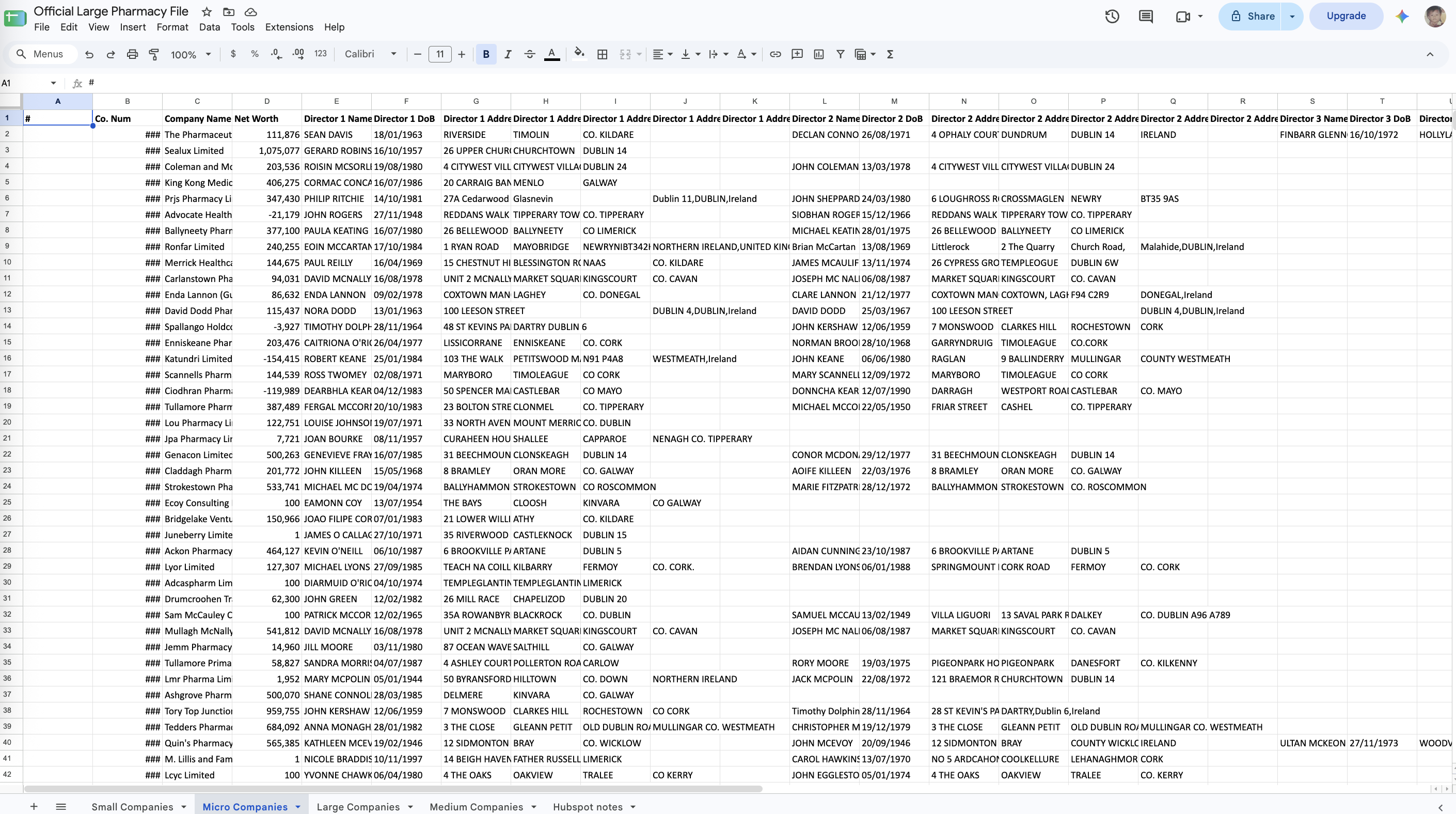Open the Gemini sparkle icon

(1402, 17)
